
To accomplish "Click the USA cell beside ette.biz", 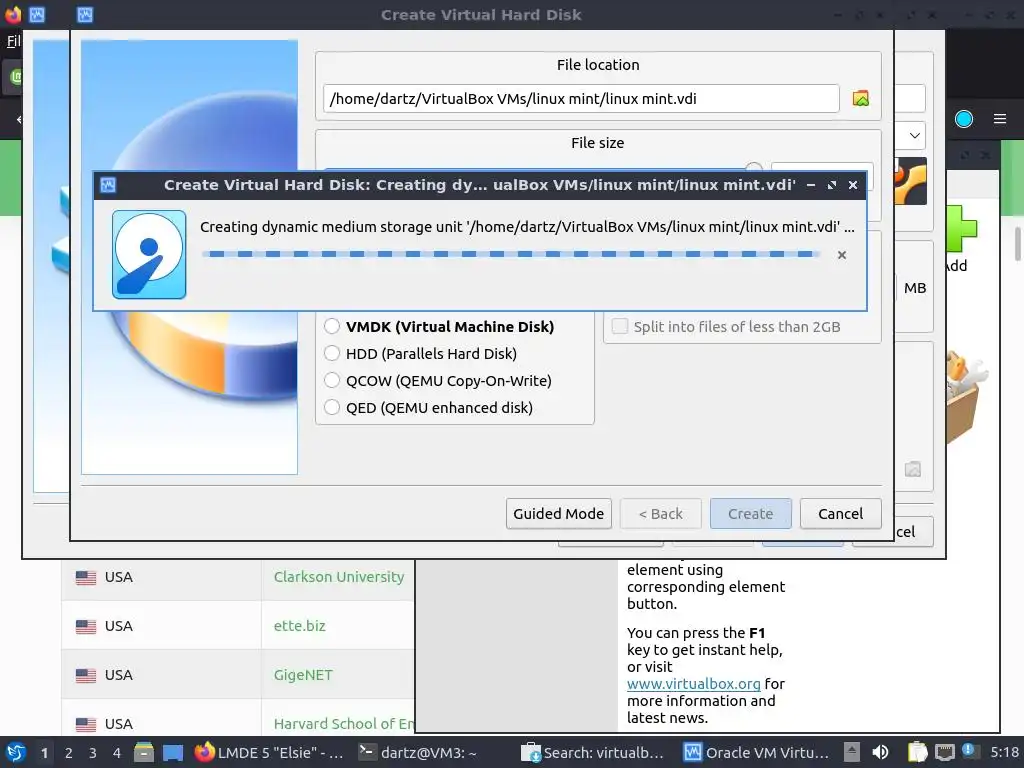I will (x=161, y=626).
